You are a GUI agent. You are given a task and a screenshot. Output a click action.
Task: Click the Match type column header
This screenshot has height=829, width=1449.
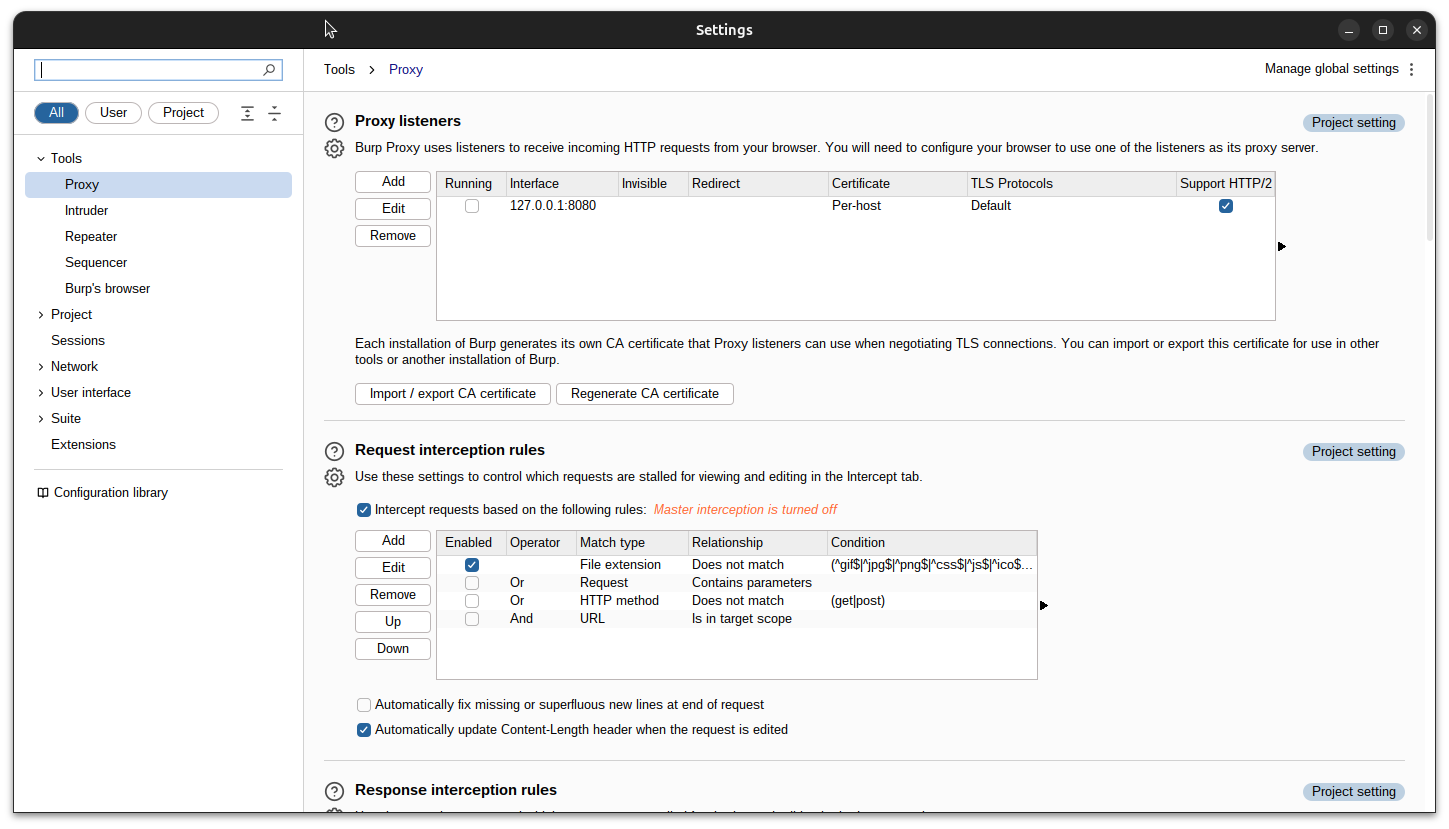point(633,543)
